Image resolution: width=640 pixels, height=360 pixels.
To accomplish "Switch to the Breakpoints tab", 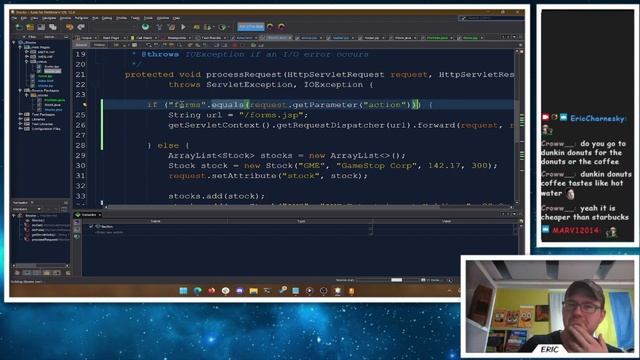I will 177,38.
